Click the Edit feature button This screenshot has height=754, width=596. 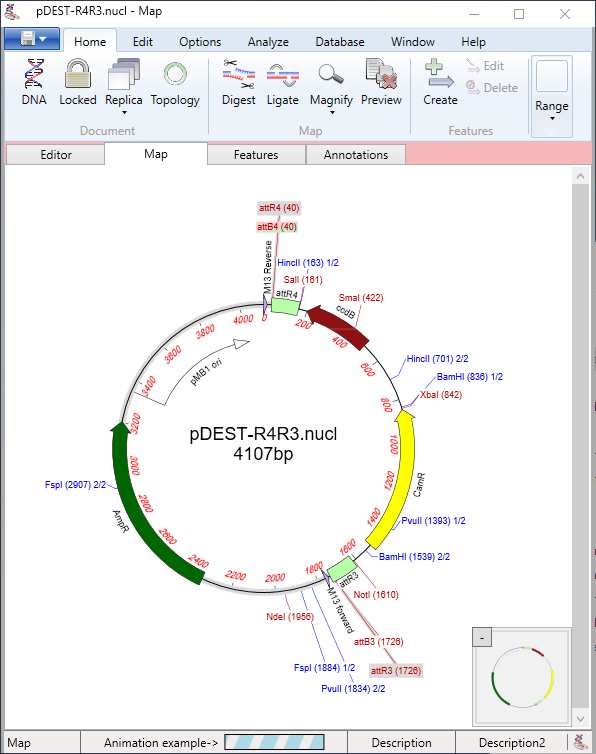coord(485,66)
